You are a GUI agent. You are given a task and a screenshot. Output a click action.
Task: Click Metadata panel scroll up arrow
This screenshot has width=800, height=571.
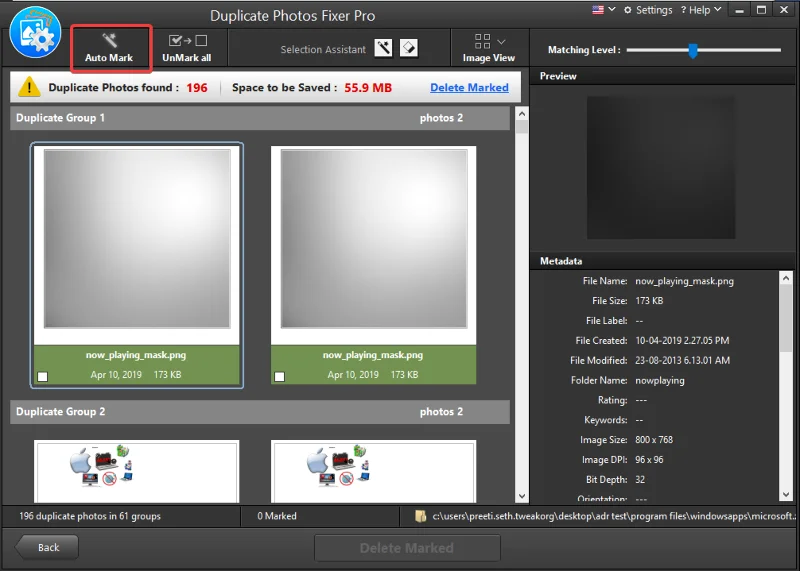[786, 278]
